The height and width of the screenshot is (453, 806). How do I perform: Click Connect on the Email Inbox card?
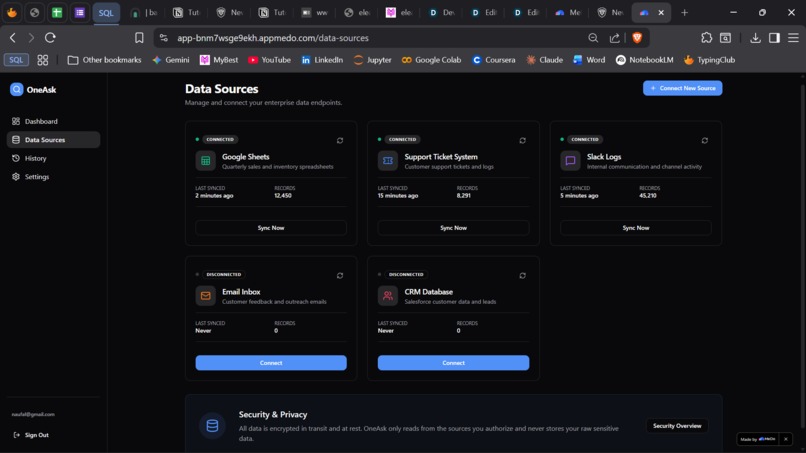(271, 363)
